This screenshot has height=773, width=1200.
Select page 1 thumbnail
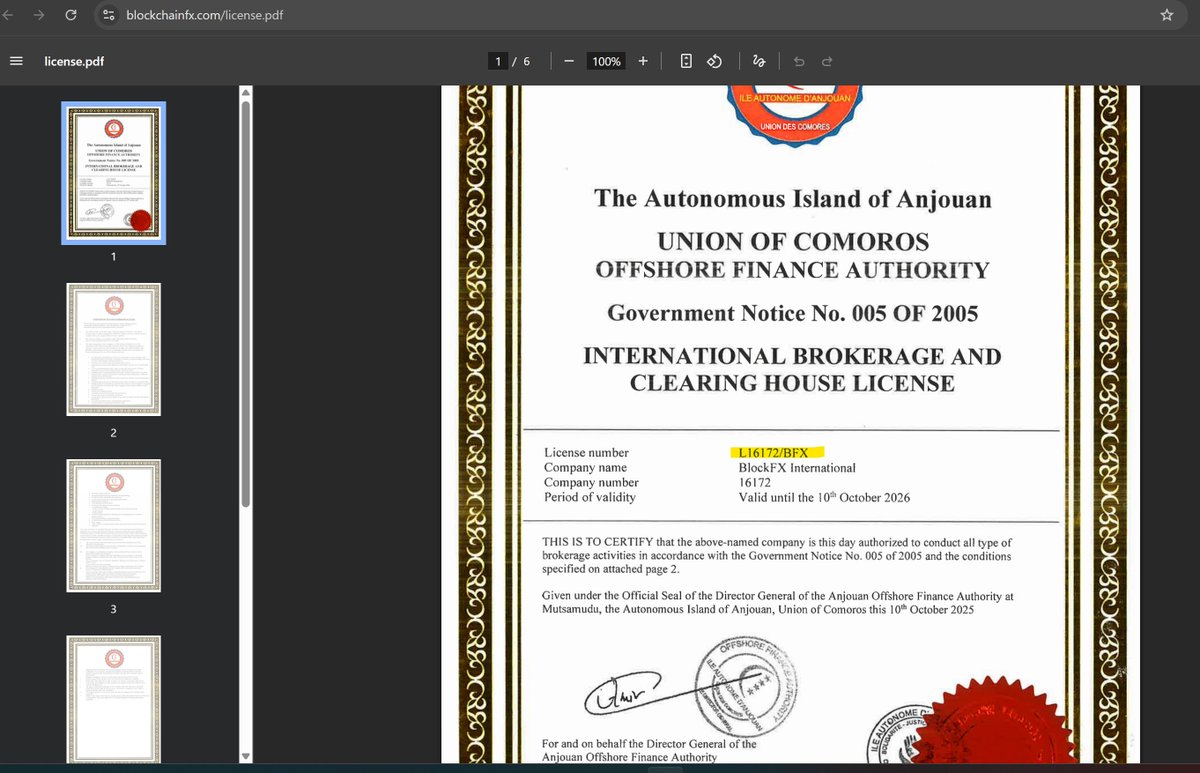pos(114,173)
